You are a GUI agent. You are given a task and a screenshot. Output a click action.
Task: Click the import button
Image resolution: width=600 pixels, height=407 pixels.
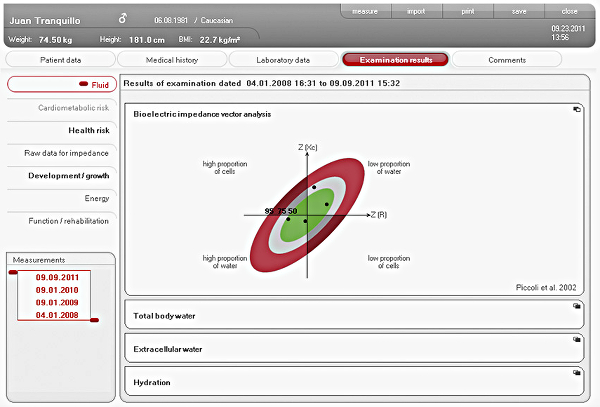click(x=416, y=11)
